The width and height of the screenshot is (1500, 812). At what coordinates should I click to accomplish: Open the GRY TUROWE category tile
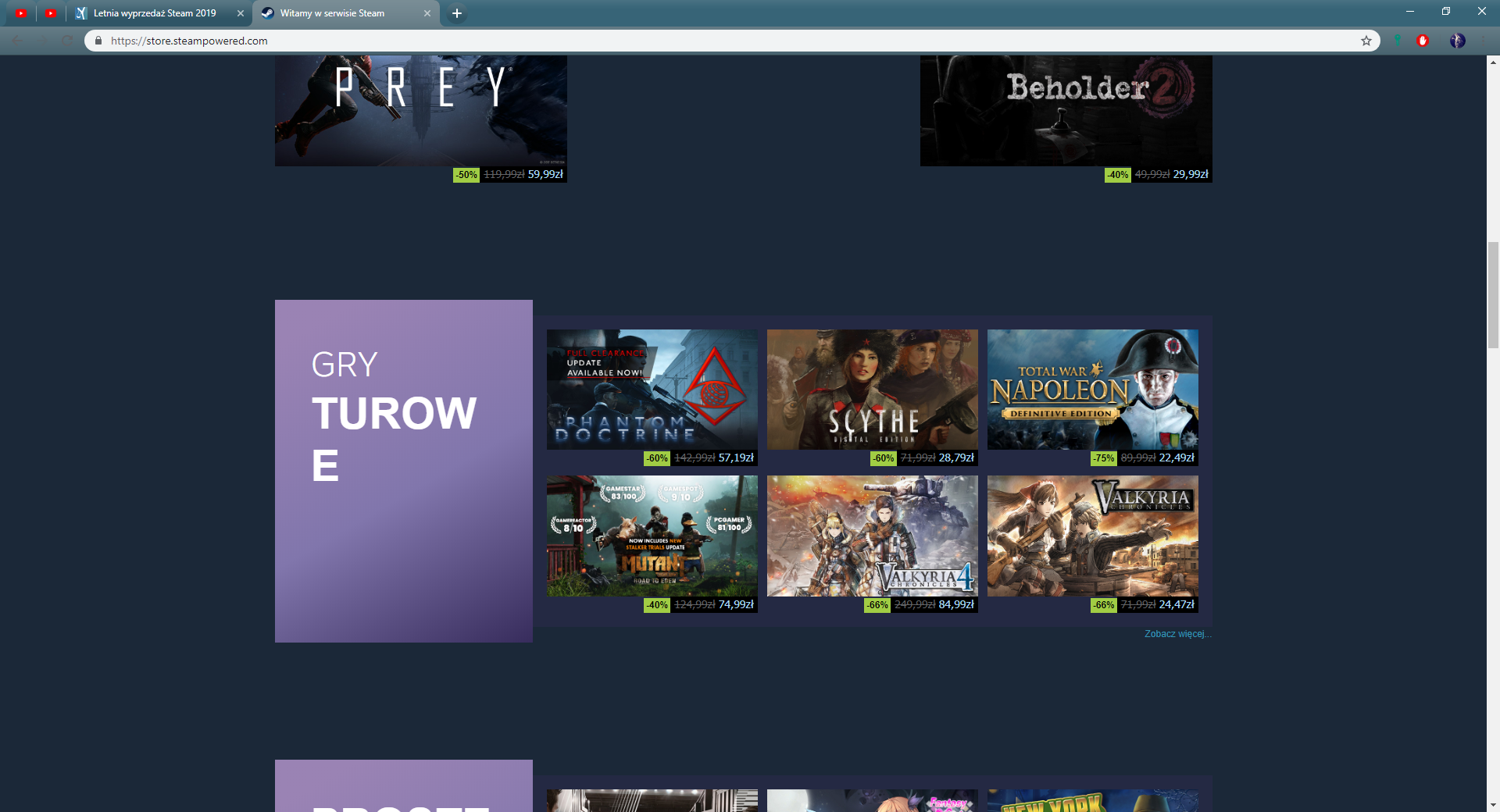click(x=404, y=471)
